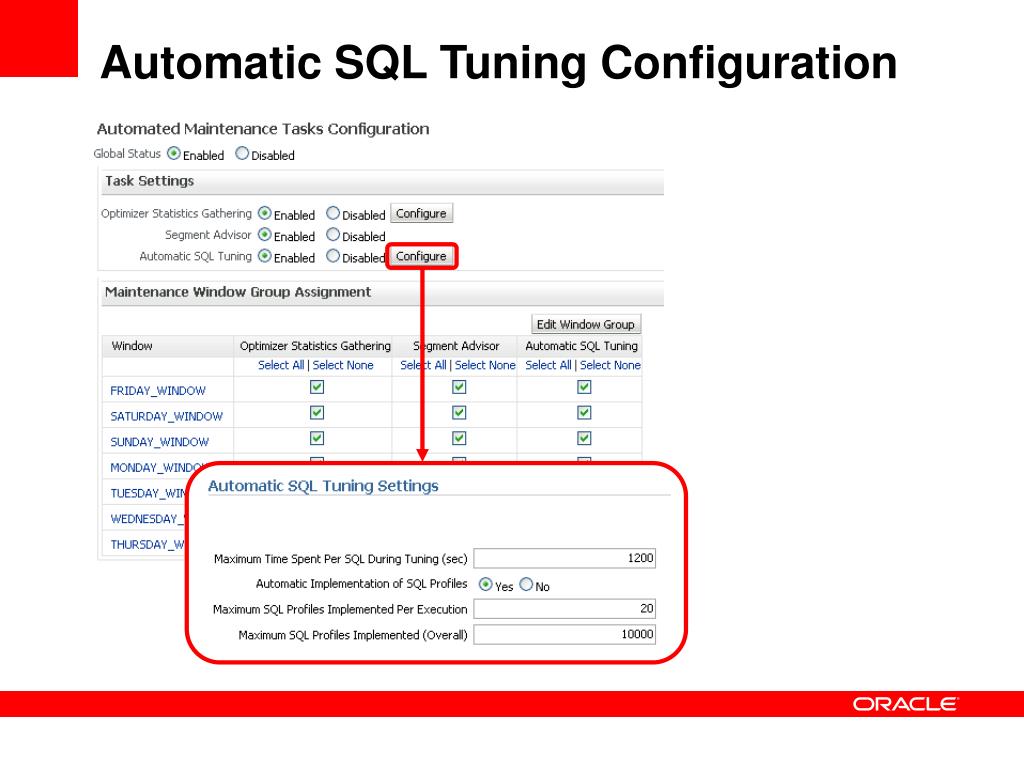Open WEDNESDAY_WINDOW link
Image resolution: width=1024 pixels, height=768 pixels.
(148, 519)
